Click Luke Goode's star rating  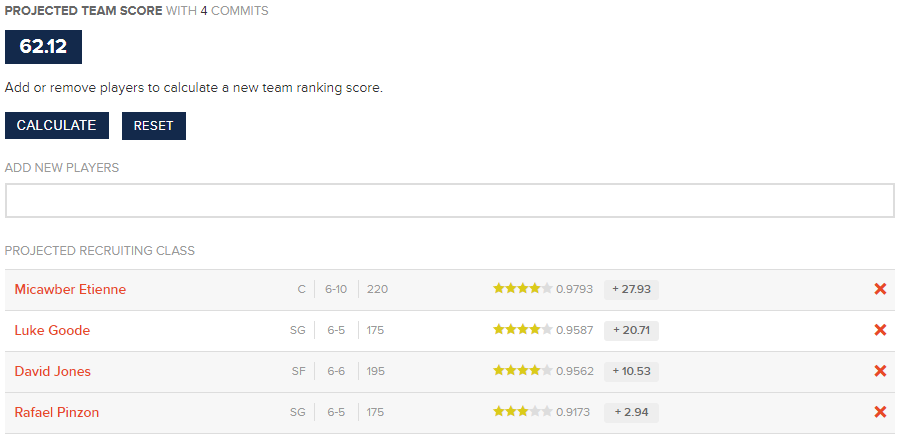(x=522, y=330)
